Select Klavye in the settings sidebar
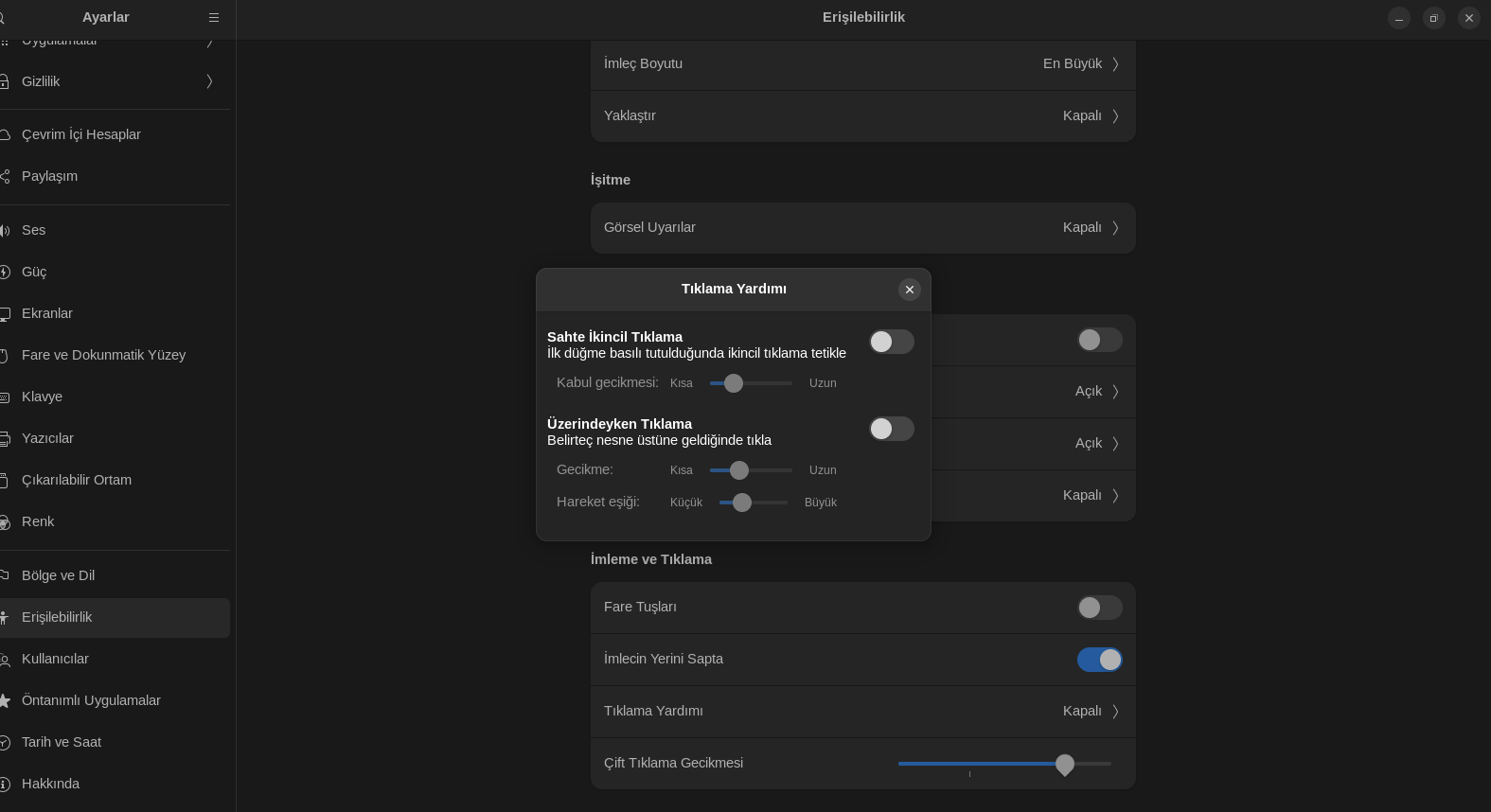This screenshot has height=812, width=1491. point(43,397)
